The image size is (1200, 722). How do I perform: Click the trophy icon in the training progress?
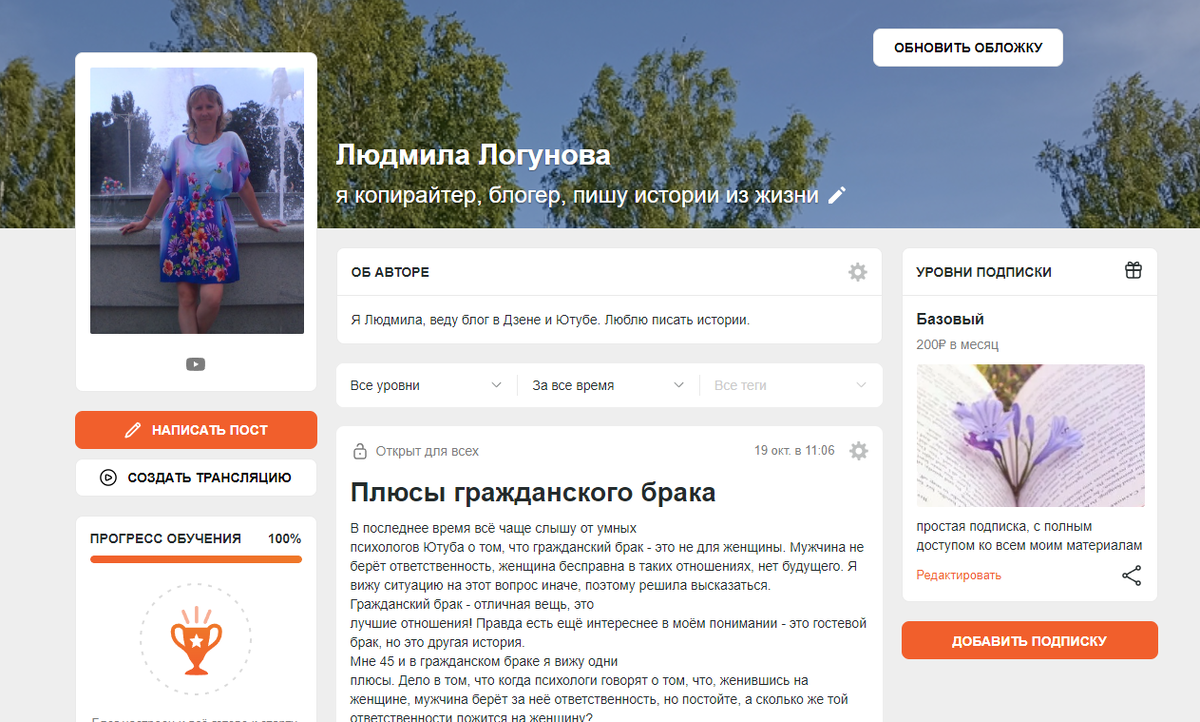pyautogui.click(x=195, y=636)
